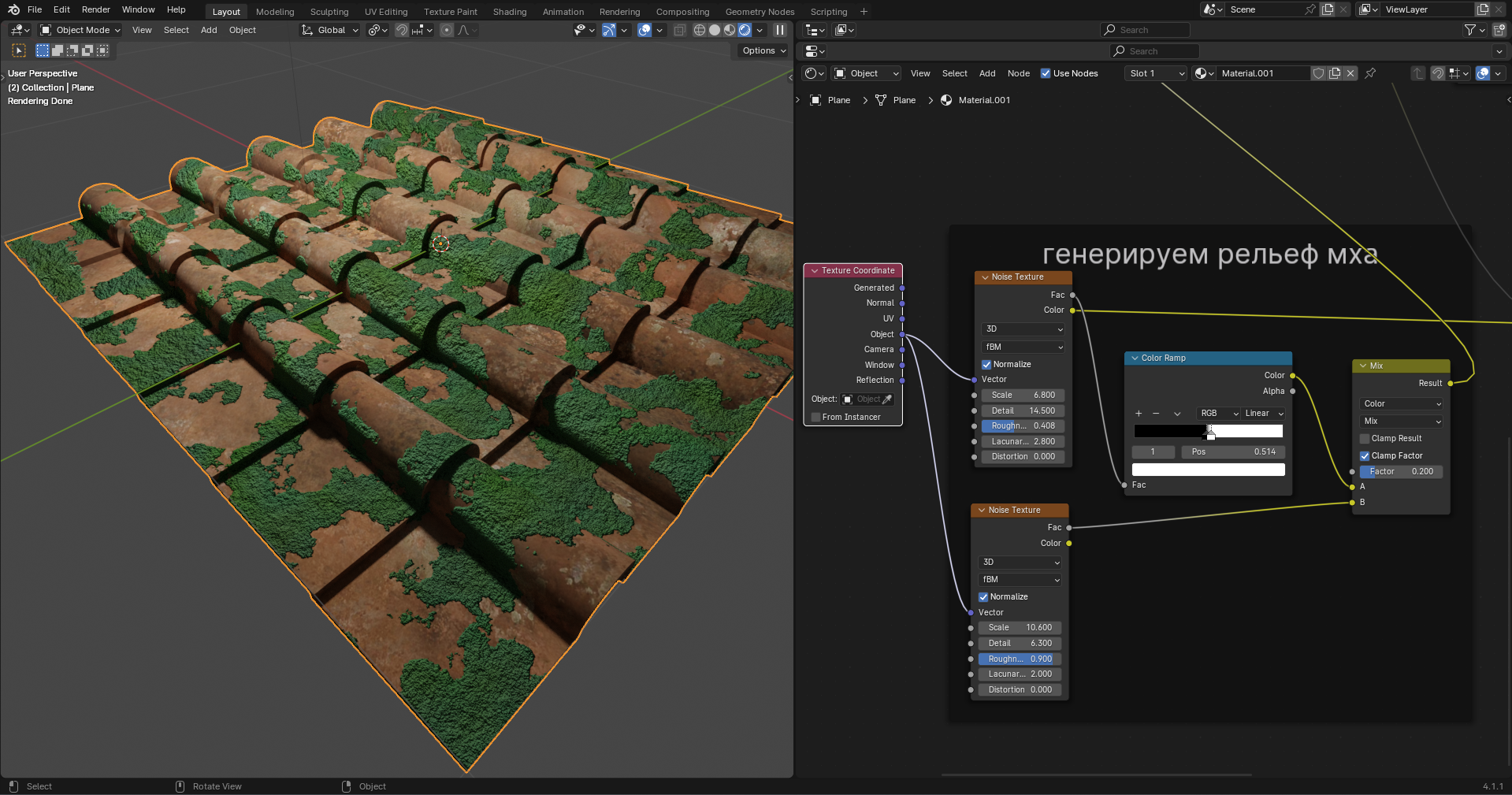This screenshot has width=1512, height=795.
Task: Toggle snapping magnet in 3D viewport
Action: tap(402, 30)
